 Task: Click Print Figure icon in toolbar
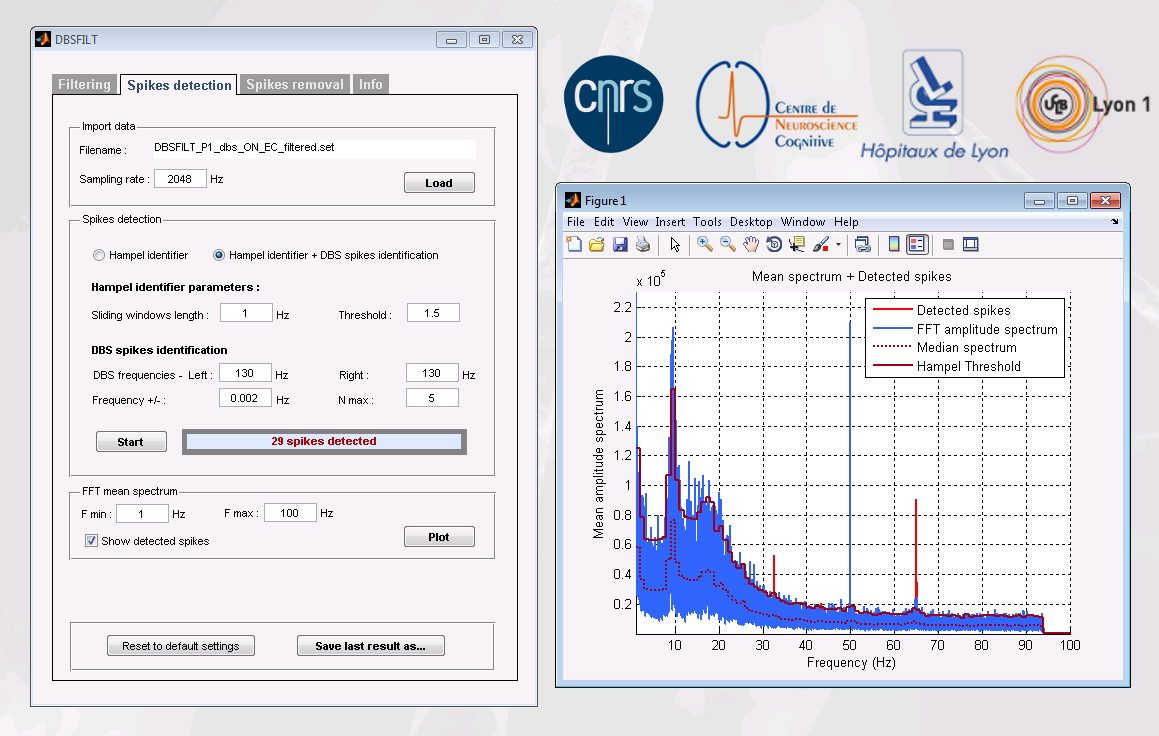pyautogui.click(x=643, y=244)
